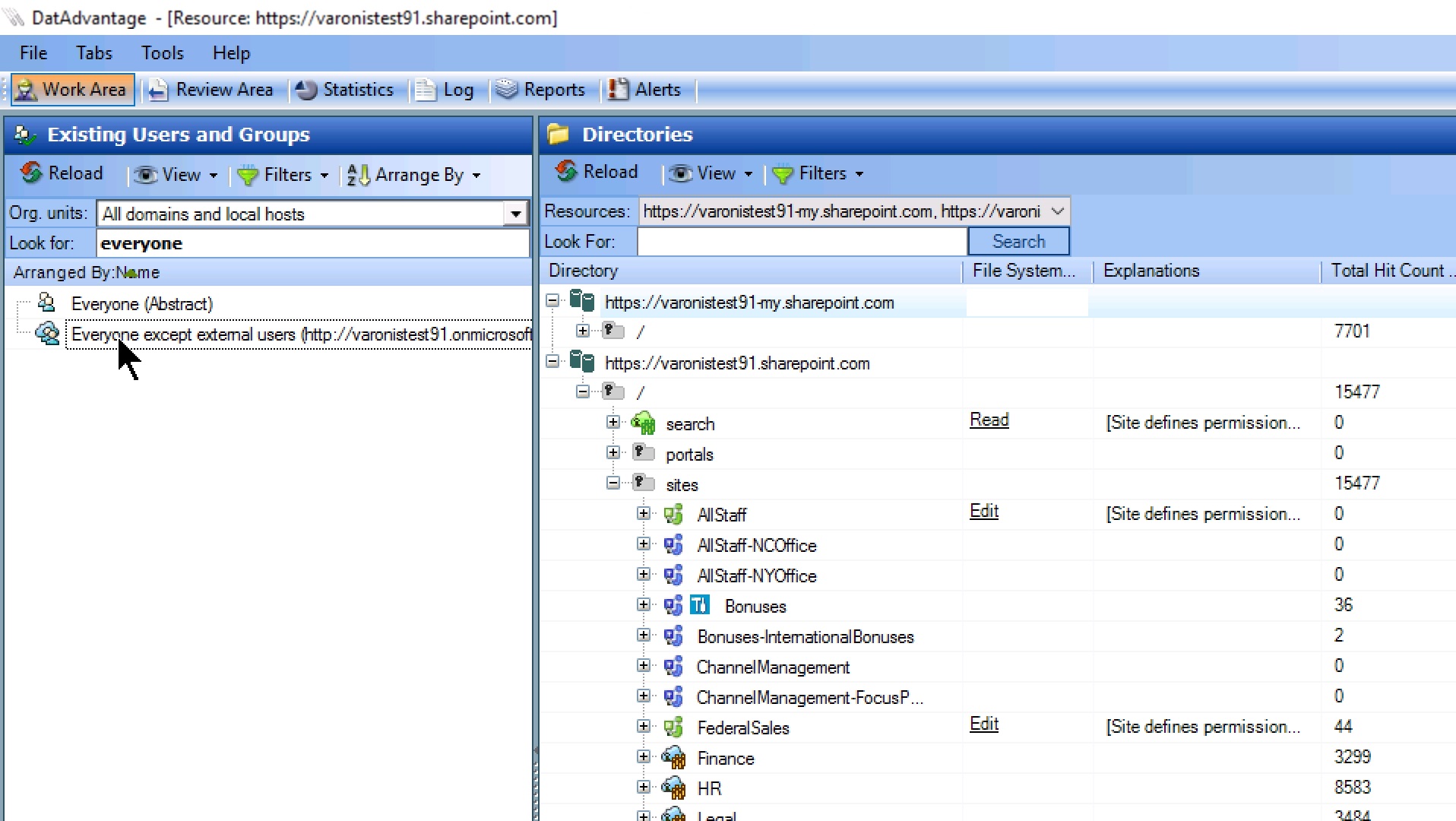This screenshot has width=1456, height=821.
Task: Click the Directories Look For input field
Action: pos(802,242)
